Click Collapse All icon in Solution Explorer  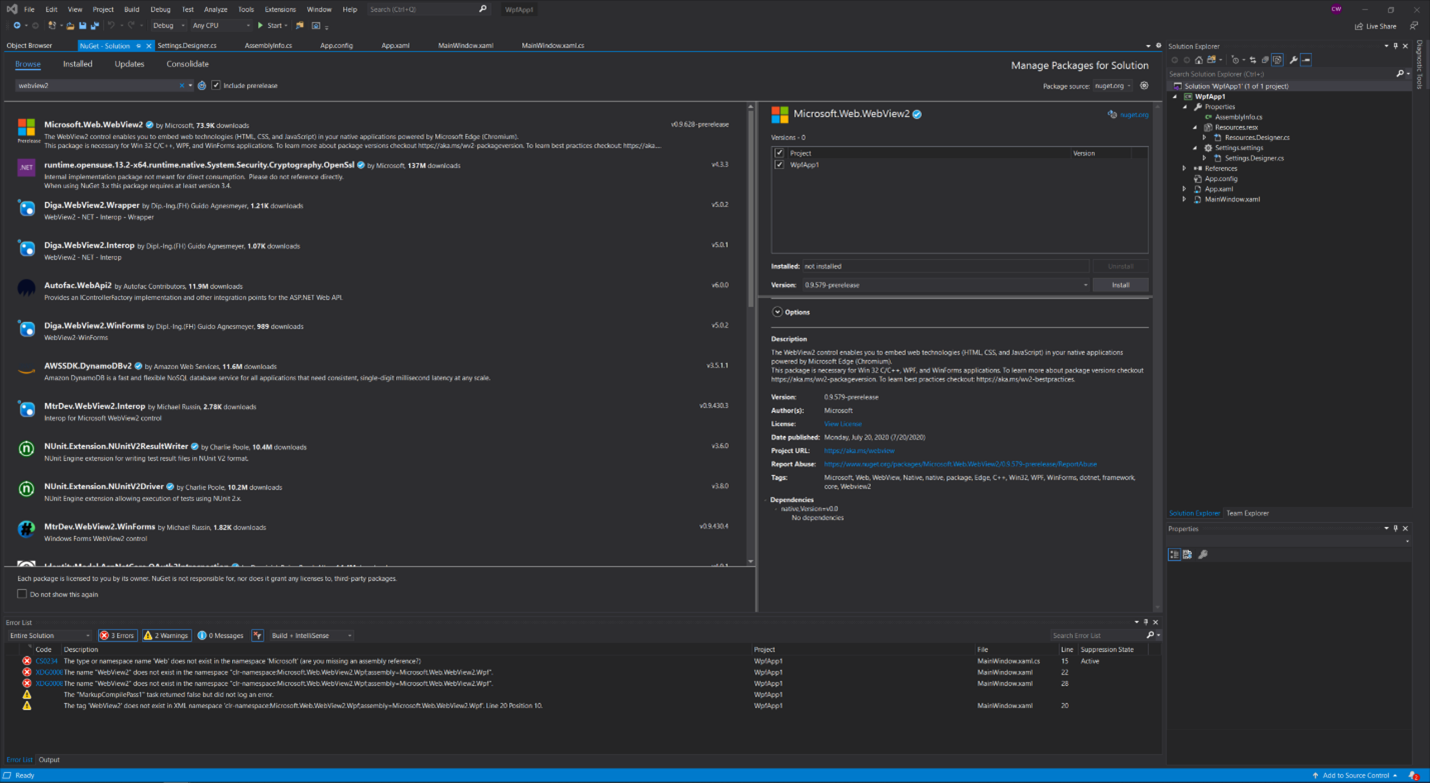click(x=1265, y=60)
